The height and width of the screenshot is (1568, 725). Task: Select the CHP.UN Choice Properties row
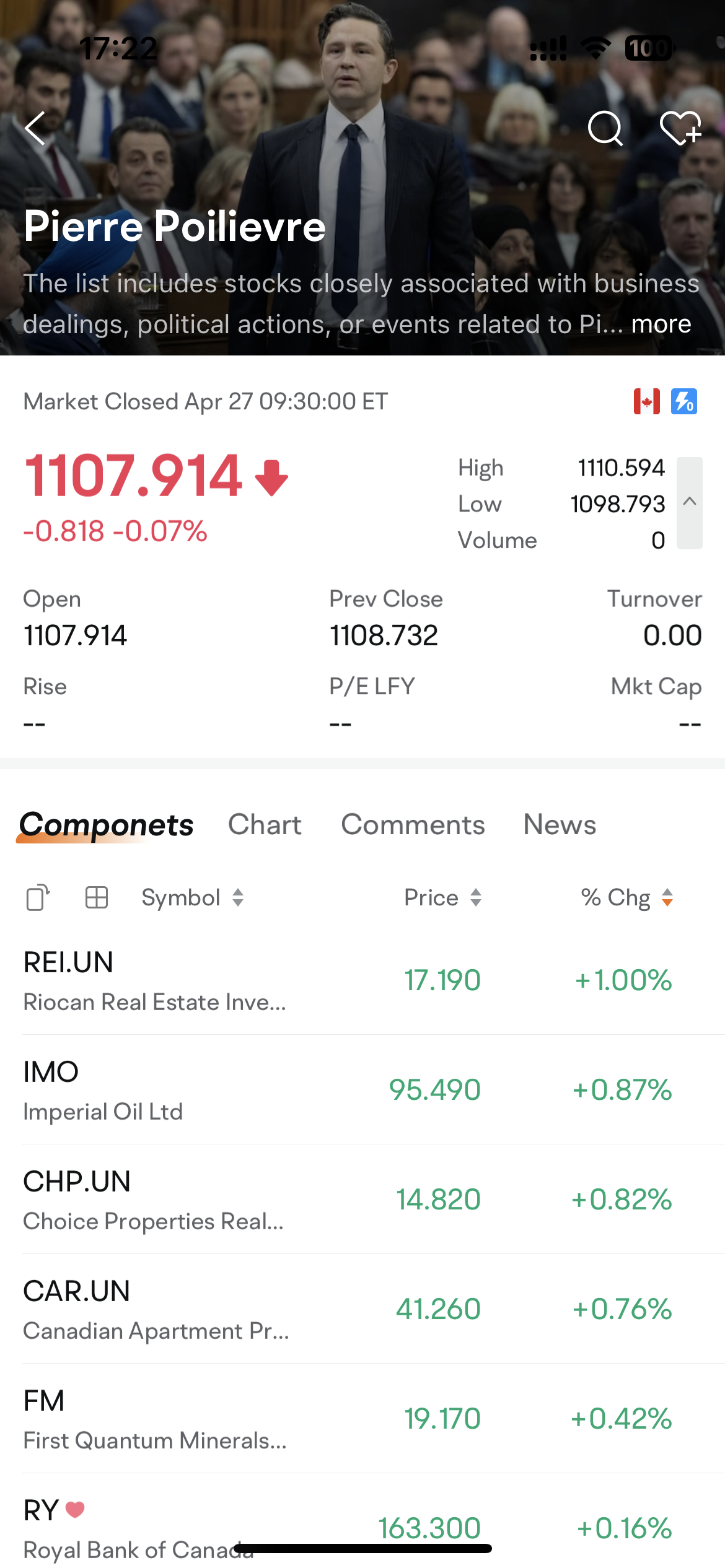click(362, 1200)
